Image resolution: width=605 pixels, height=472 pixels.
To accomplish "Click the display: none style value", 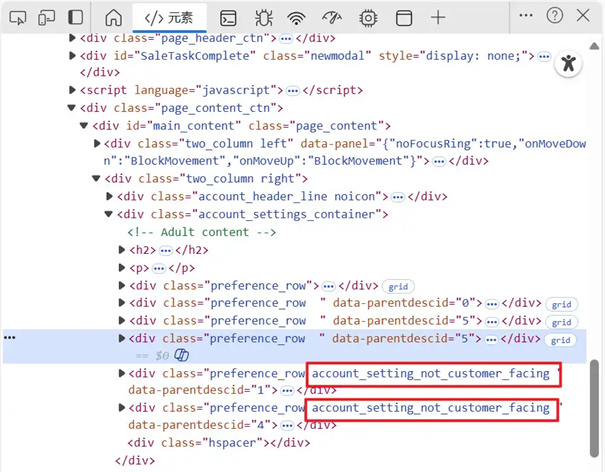I will (x=473, y=56).
